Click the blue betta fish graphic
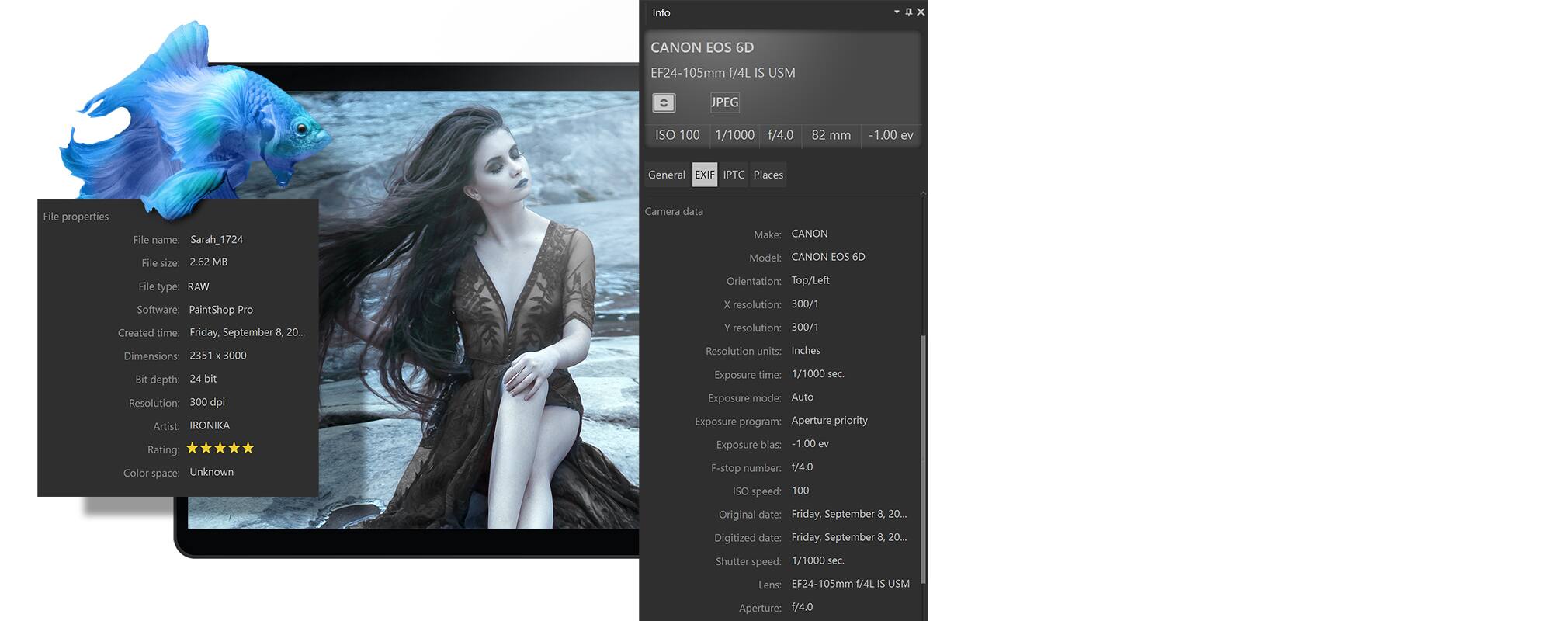The image size is (1568, 621). [194, 120]
